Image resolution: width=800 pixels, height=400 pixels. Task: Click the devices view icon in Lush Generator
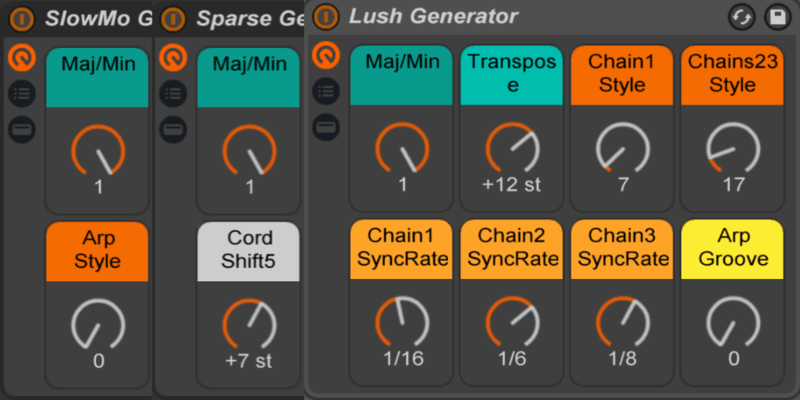pyautogui.click(x=326, y=127)
